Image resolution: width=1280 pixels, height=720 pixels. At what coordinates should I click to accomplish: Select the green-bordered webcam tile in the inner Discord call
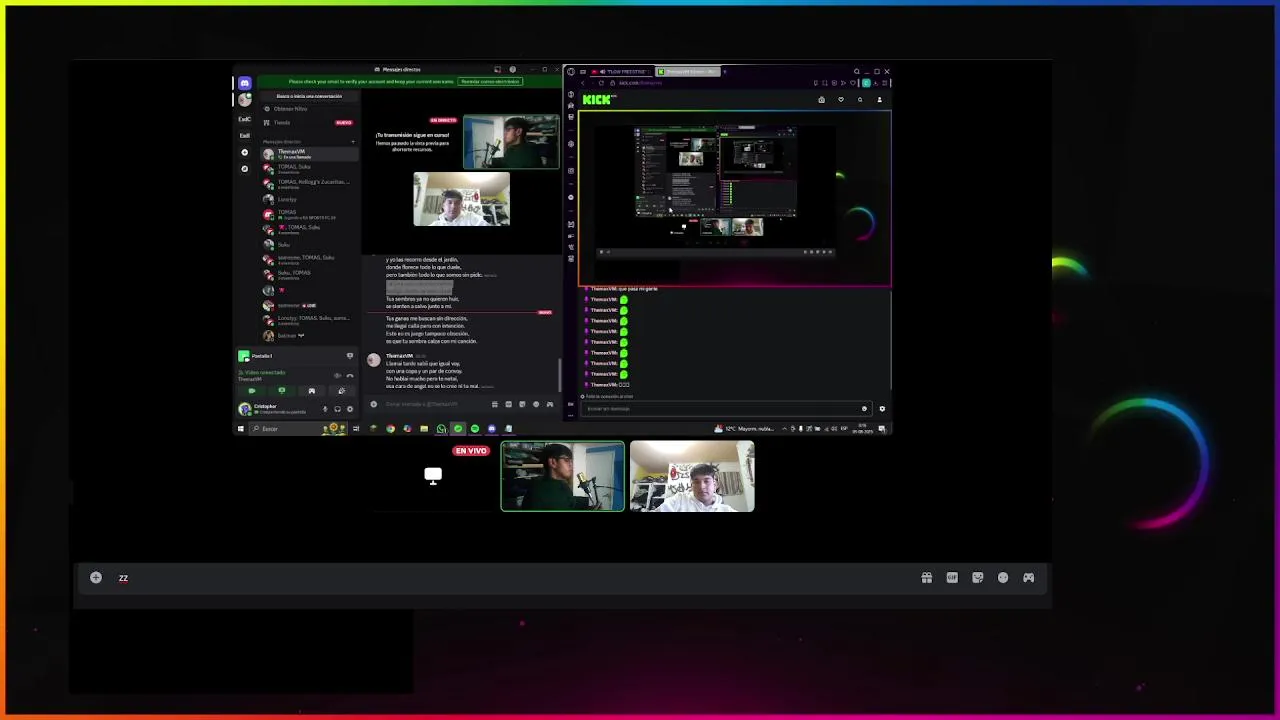pyautogui.click(x=511, y=142)
